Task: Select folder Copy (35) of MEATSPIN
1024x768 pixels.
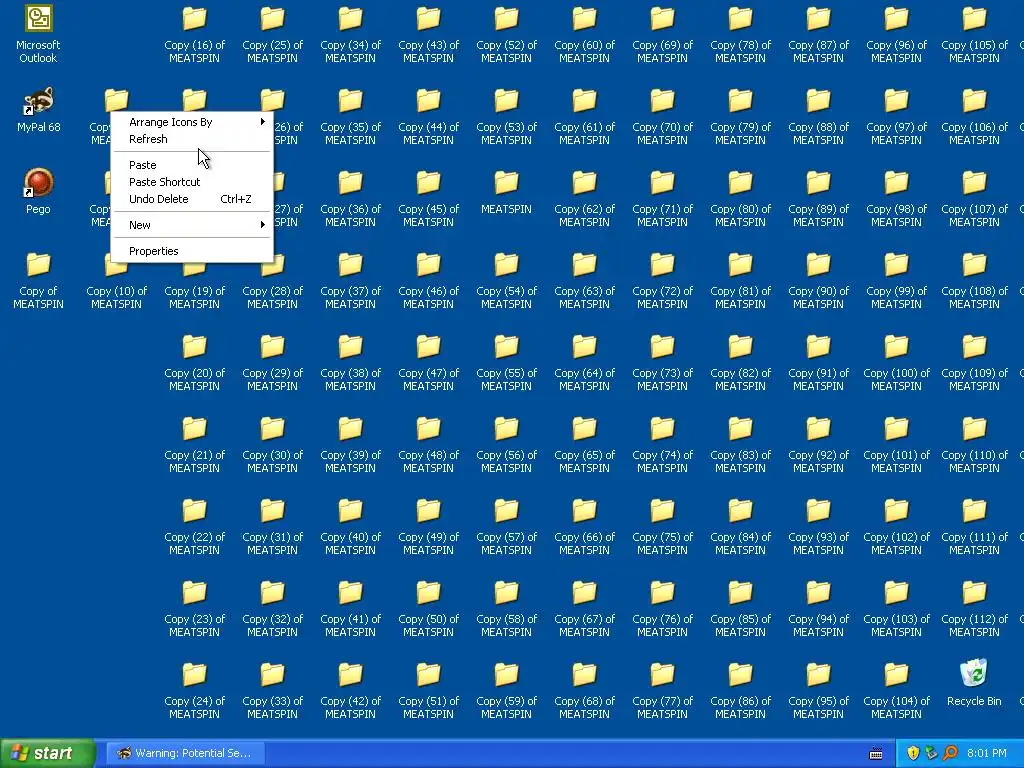Action: click(x=350, y=116)
